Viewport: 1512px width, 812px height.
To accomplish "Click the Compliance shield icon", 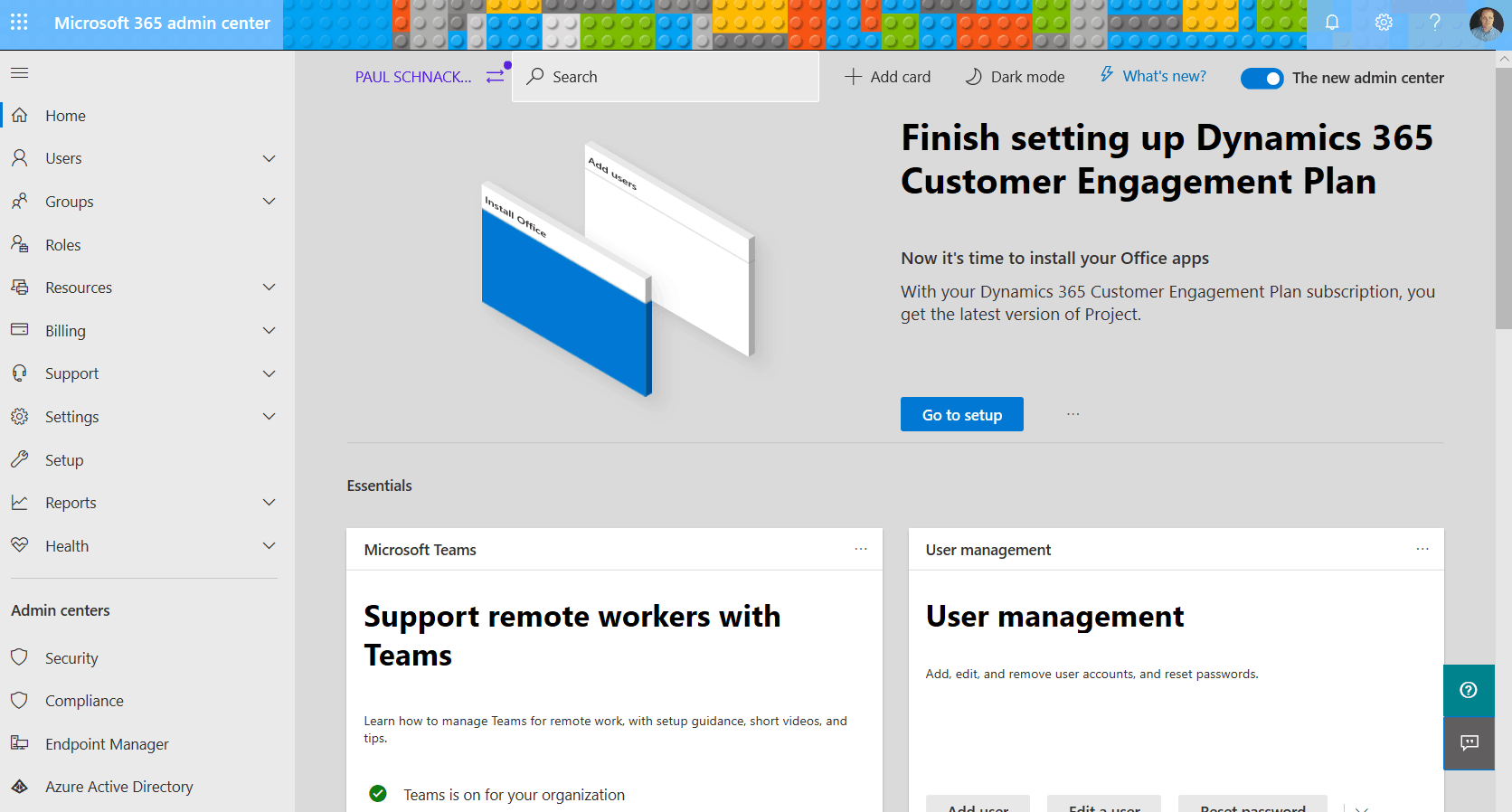I will pos(20,700).
